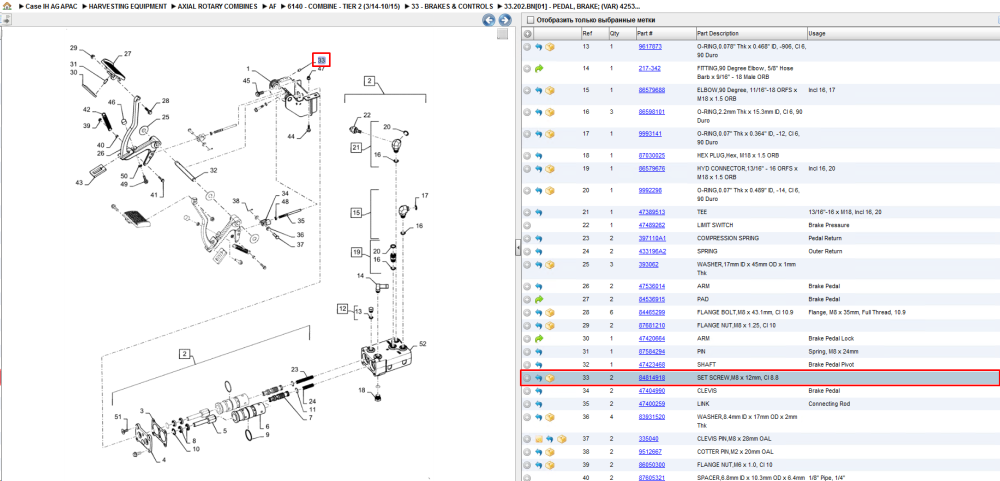Select callout 27 on brake pedal pad
Image resolution: width=1000 pixels, height=481 pixels.
pos(128,54)
